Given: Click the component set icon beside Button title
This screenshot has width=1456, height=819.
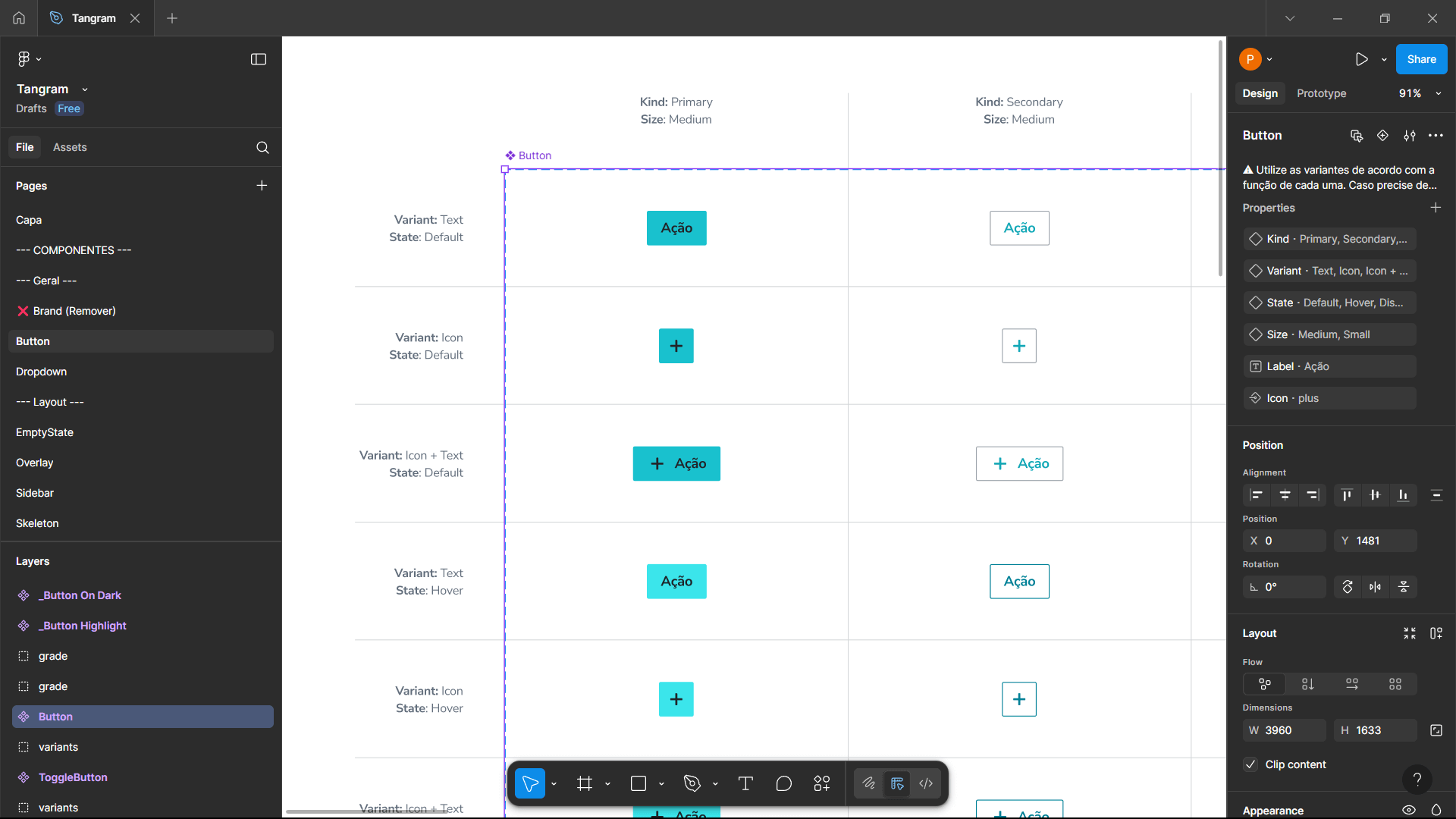Looking at the screenshot, I should pyautogui.click(x=1357, y=136).
